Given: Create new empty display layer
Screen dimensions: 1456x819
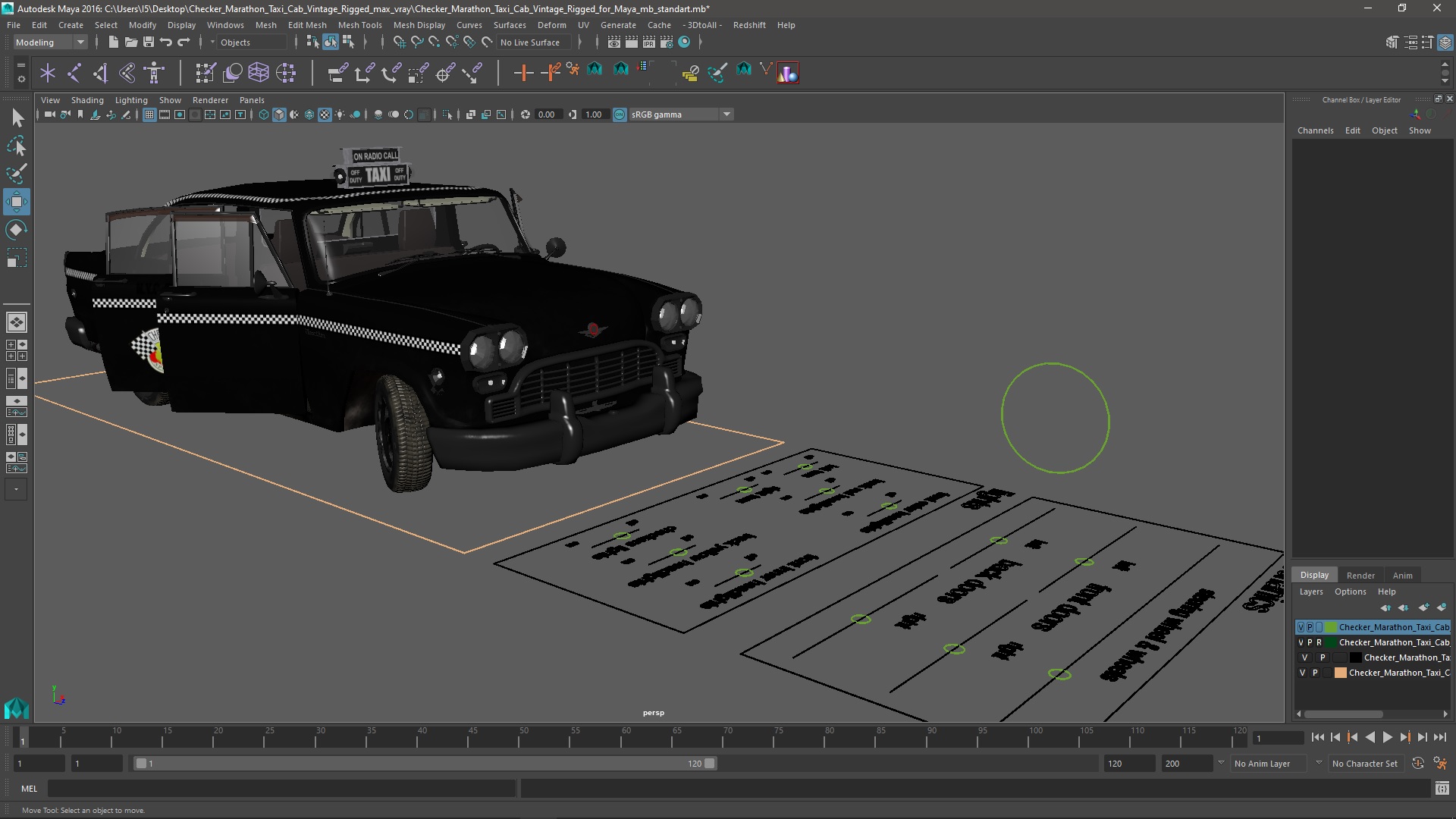Looking at the screenshot, I should click(x=1423, y=607).
